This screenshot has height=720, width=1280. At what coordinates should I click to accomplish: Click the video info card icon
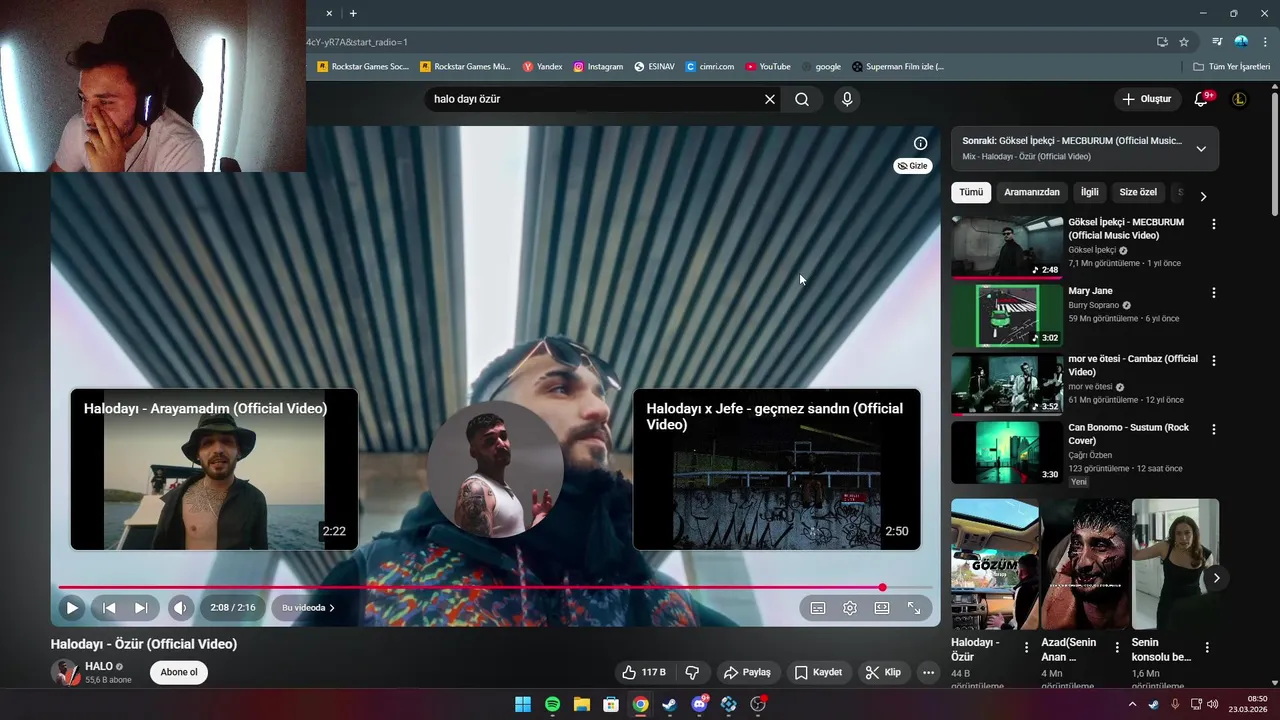pyautogui.click(x=920, y=143)
